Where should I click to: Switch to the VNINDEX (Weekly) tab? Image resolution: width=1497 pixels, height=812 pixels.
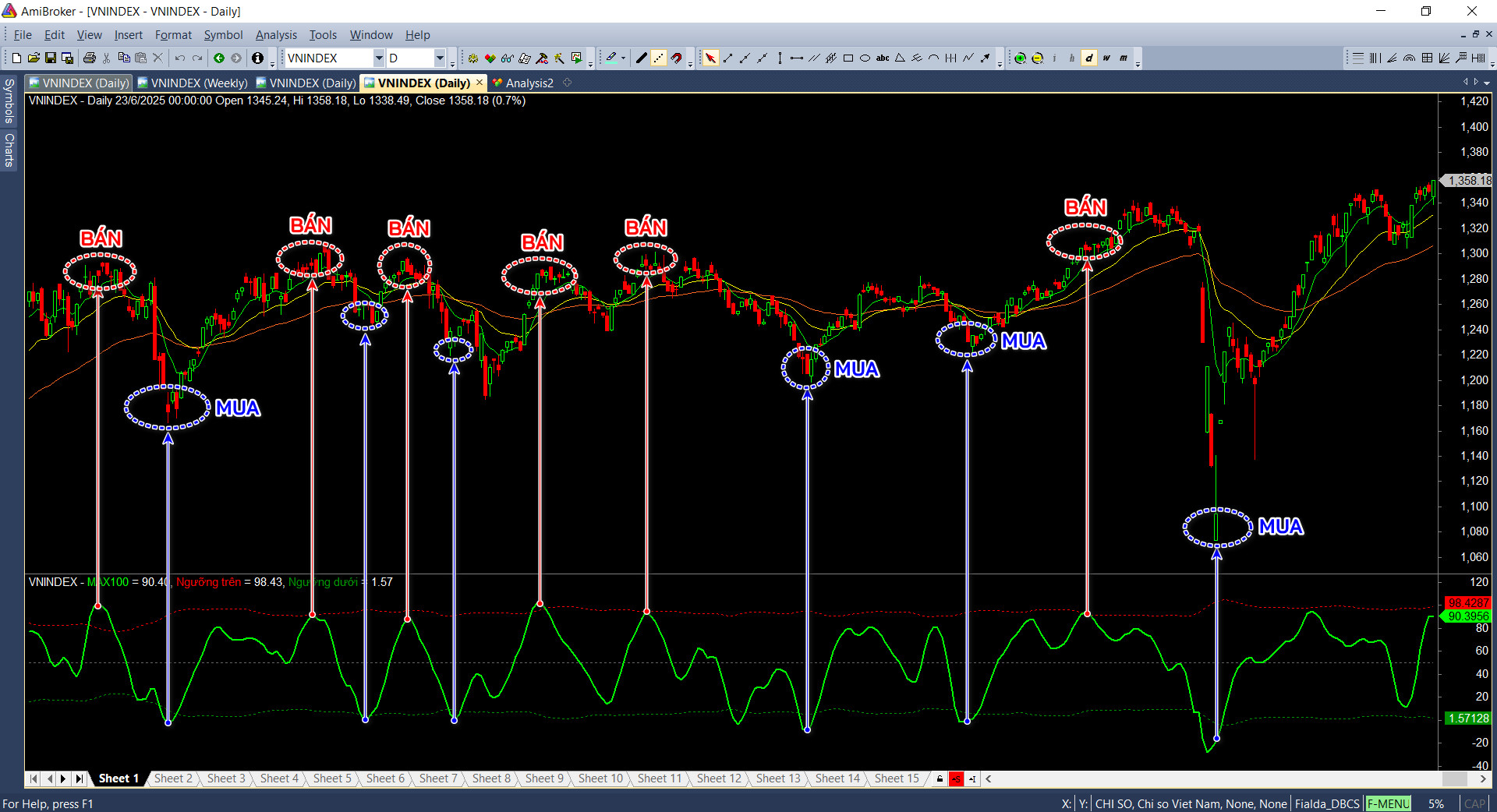click(x=193, y=83)
